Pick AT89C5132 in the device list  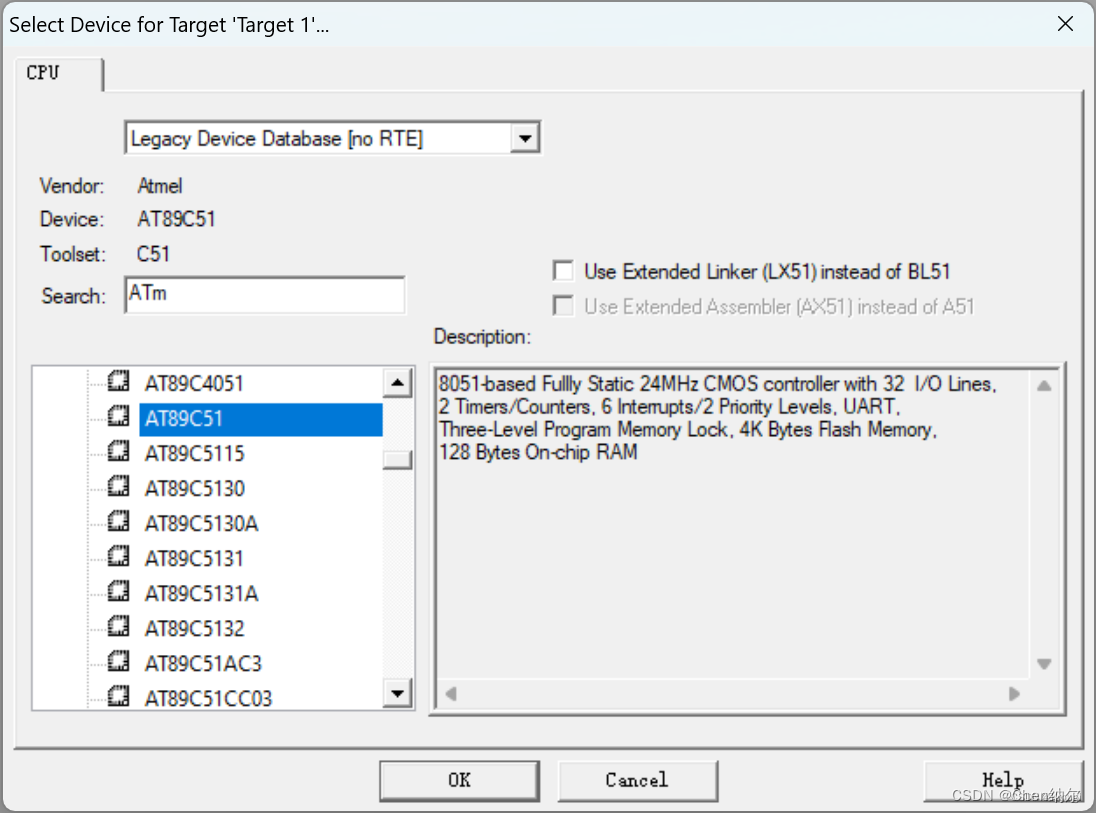[194, 628]
